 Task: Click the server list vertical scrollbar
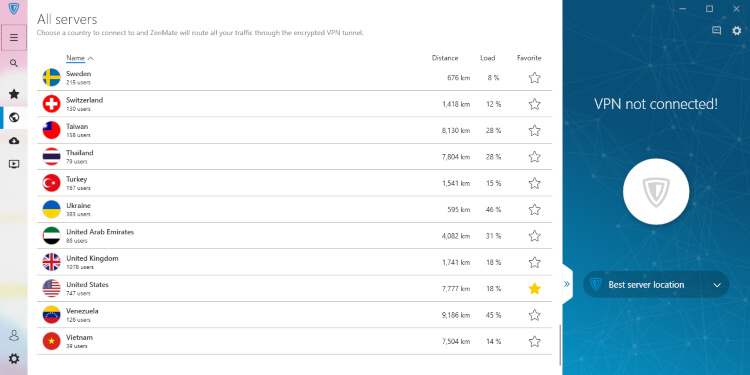coord(559,344)
